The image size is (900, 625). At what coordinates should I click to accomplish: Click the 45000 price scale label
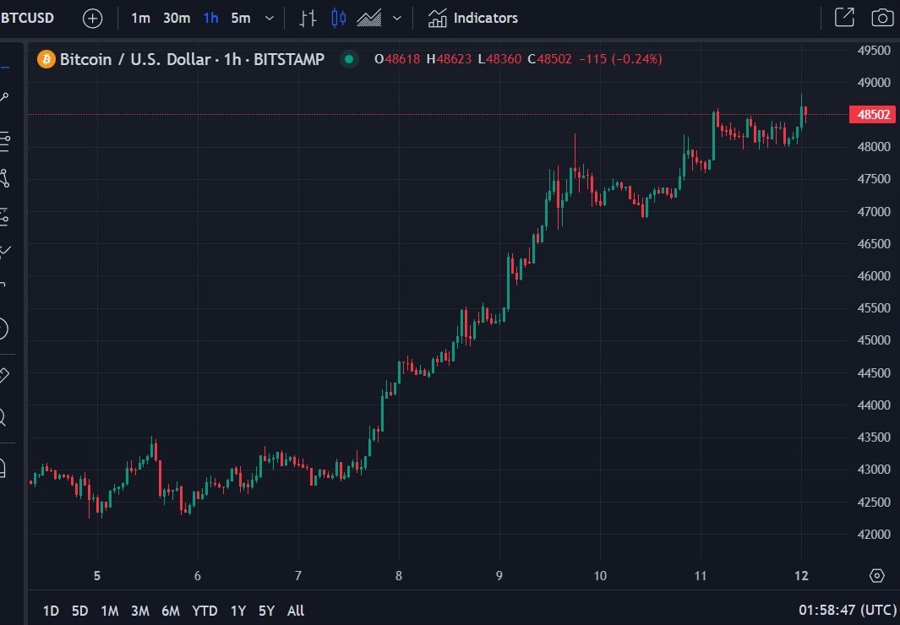(874, 340)
